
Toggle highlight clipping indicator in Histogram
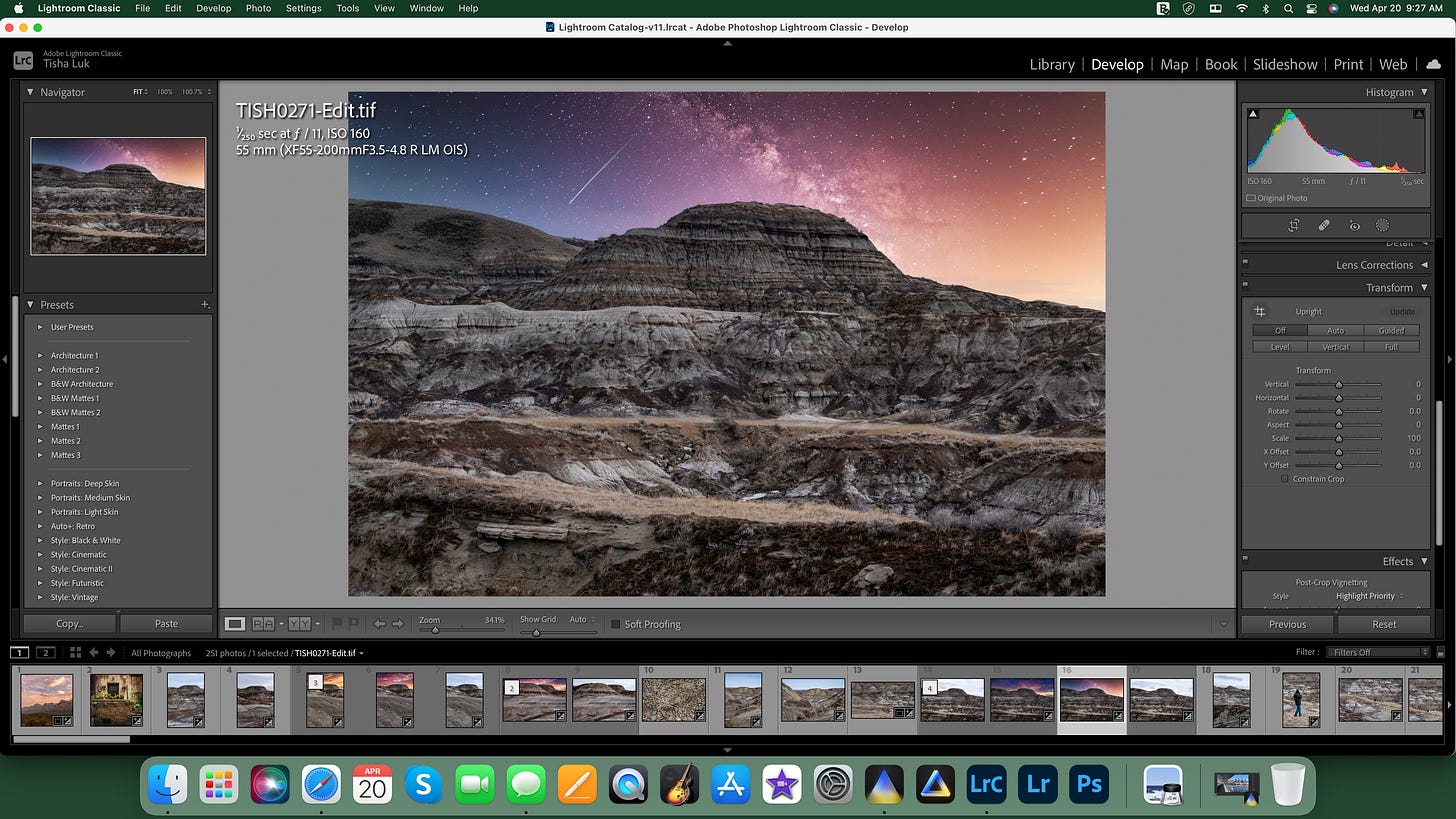[x=1418, y=114]
